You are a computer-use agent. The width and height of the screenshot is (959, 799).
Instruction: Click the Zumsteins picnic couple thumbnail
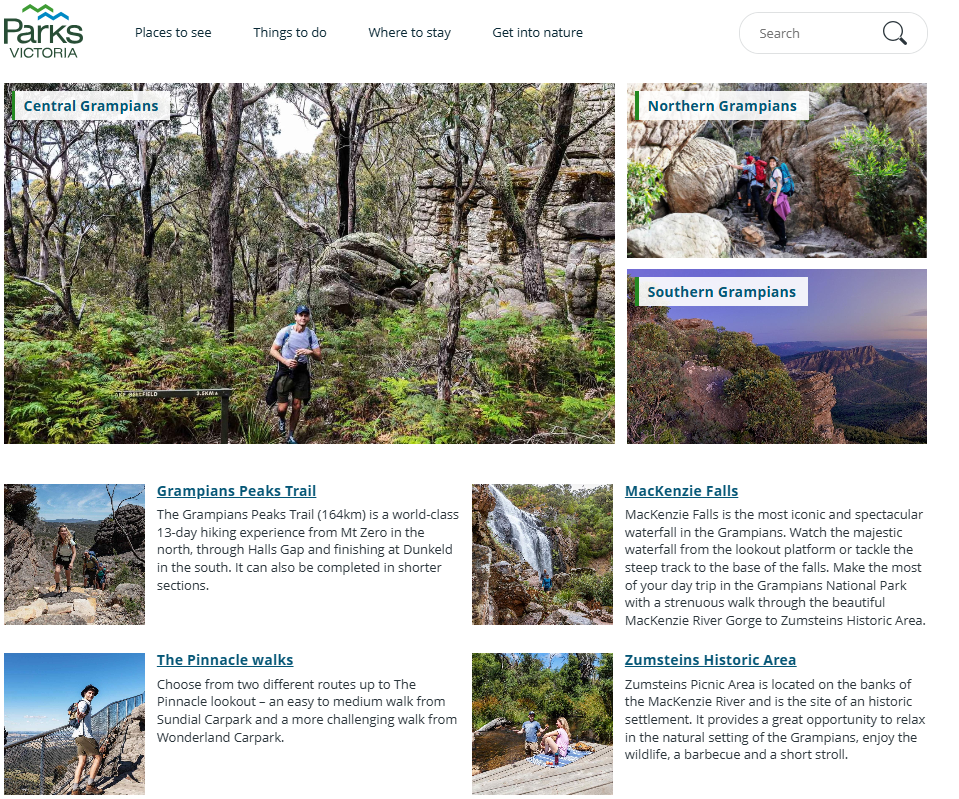click(x=542, y=724)
